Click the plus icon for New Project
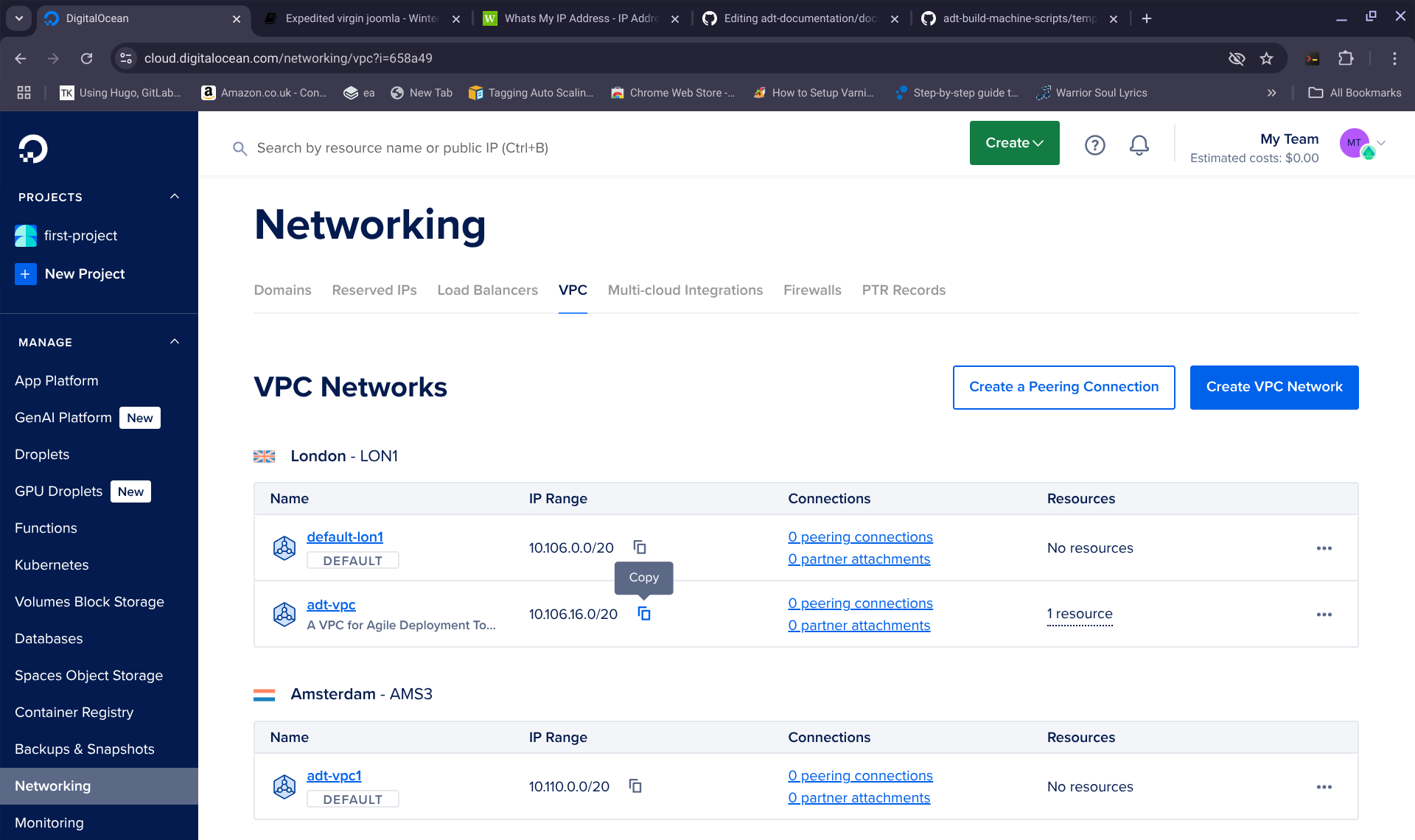This screenshot has height=840, width=1415. coord(25,274)
